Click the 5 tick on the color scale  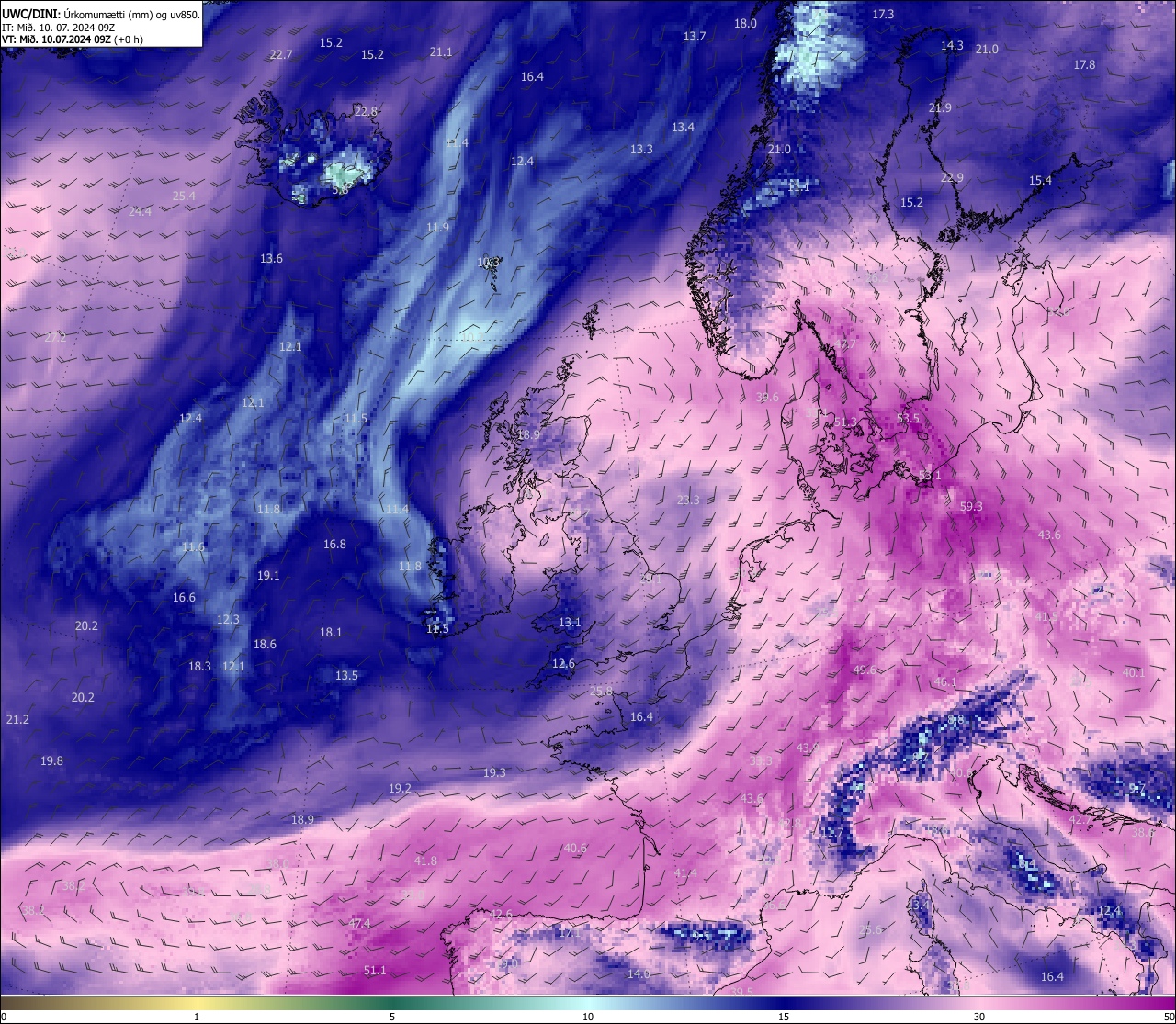tap(392, 1017)
